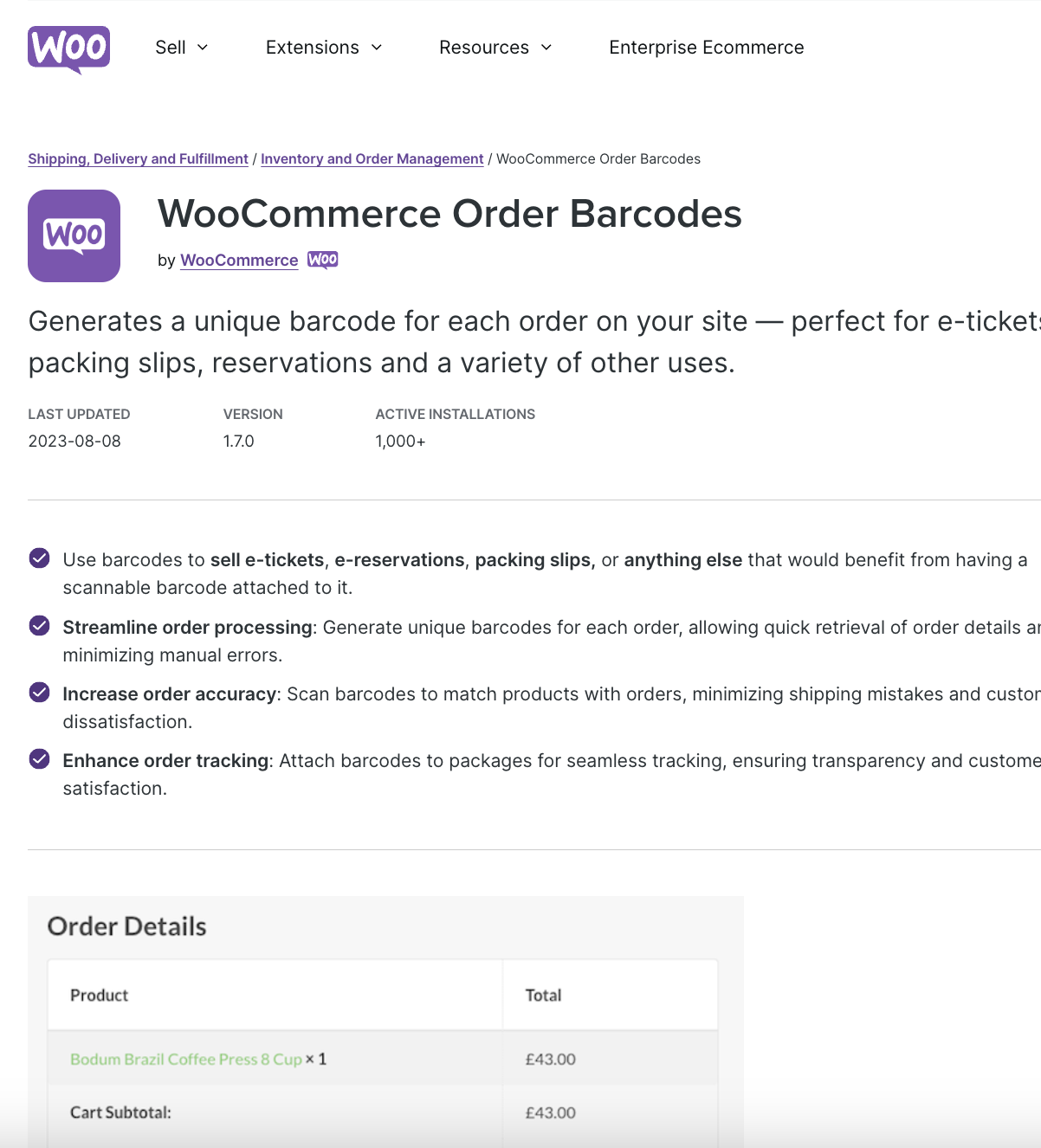Select the Product column header in Order Details
Screen dimensions: 1041x1148
pos(99,995)
